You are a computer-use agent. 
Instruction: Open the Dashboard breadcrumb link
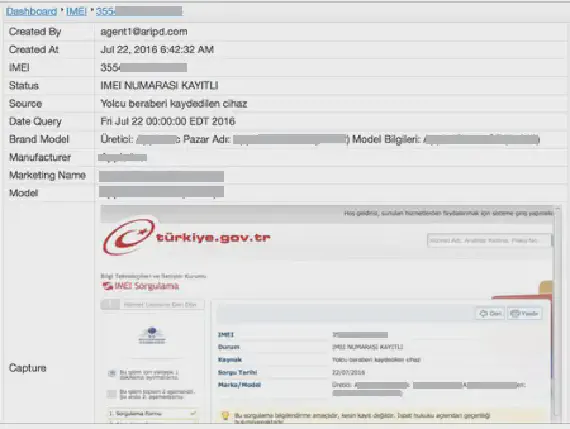[x=32, y=12]
